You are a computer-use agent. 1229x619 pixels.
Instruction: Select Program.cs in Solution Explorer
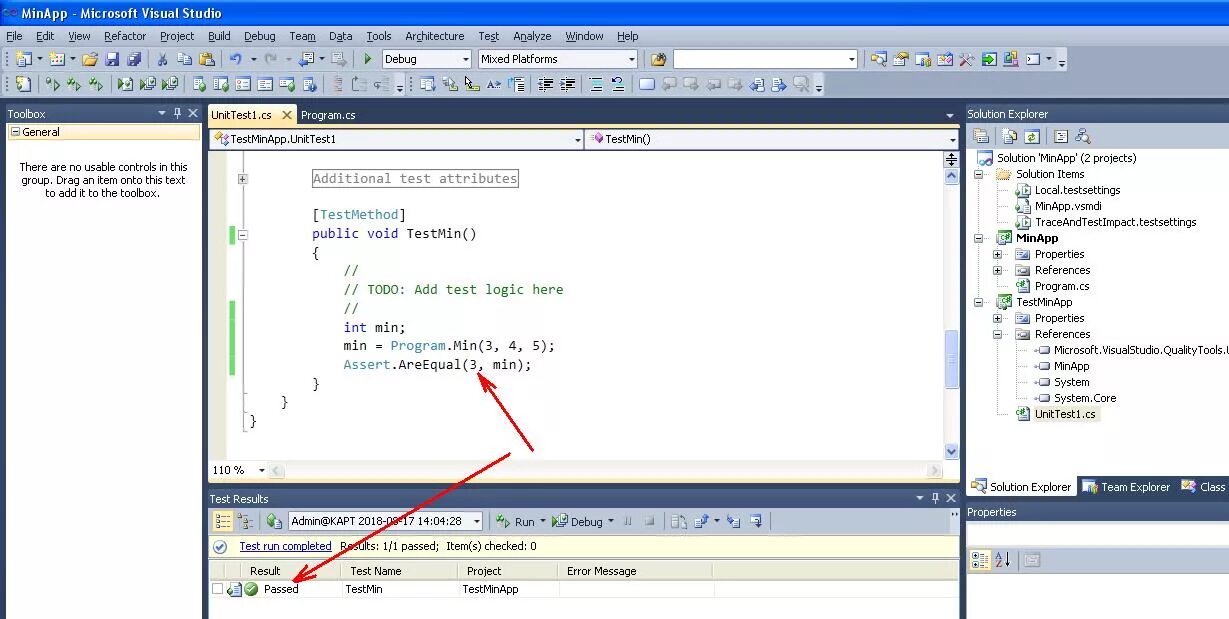pyautogui.click(x=1062, y=286)
